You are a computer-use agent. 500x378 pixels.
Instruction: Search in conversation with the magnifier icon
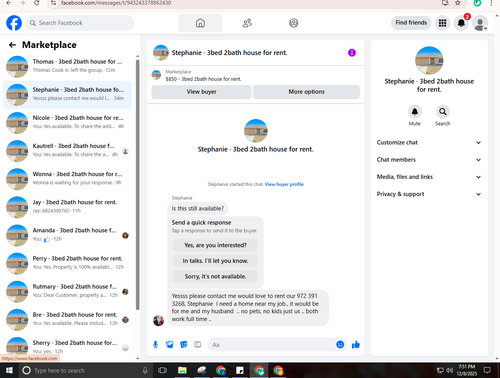(443, 112)
